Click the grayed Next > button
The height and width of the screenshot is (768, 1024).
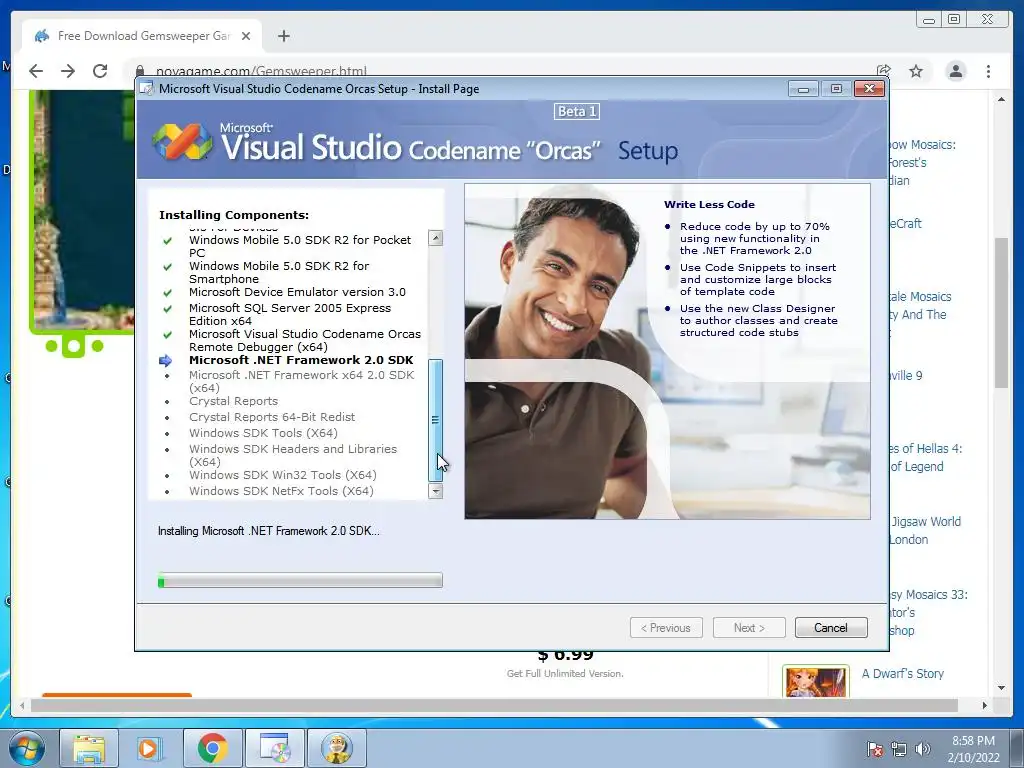click(x=748, y=628)
